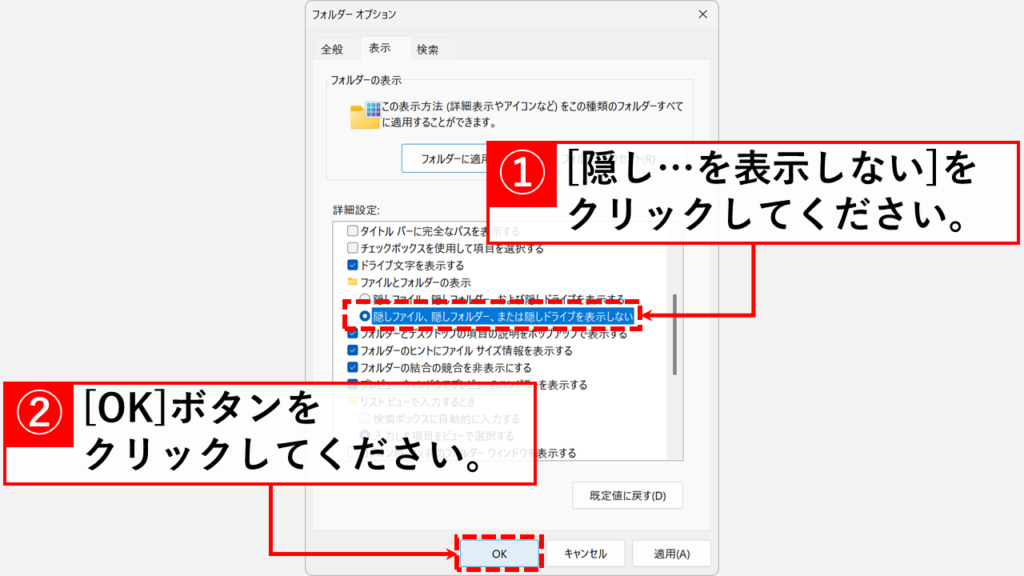Image resolution: width=1024 pixels, height=576 pixels.
Task: Click the 既定値に戻す(D) button
Action: click(628, 496)
